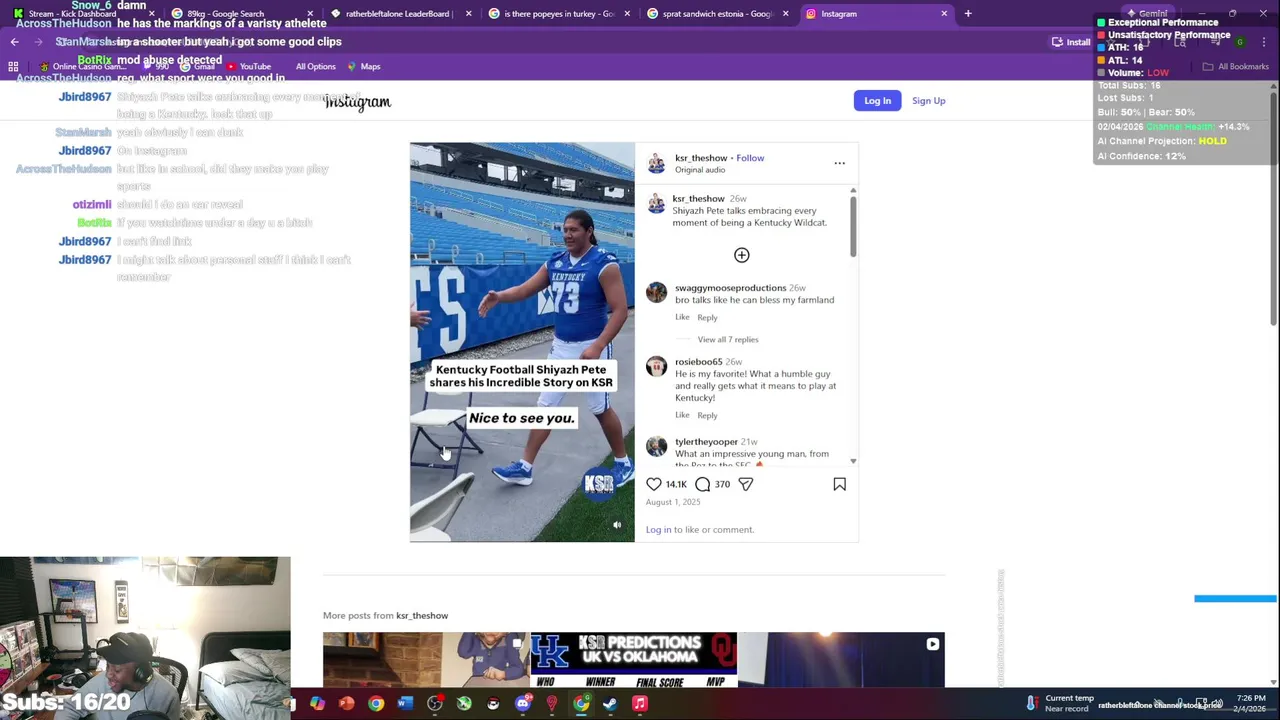The image size is (1280, 720).
Task: Share the post with the paper plane icon
Action: (745, 484)
